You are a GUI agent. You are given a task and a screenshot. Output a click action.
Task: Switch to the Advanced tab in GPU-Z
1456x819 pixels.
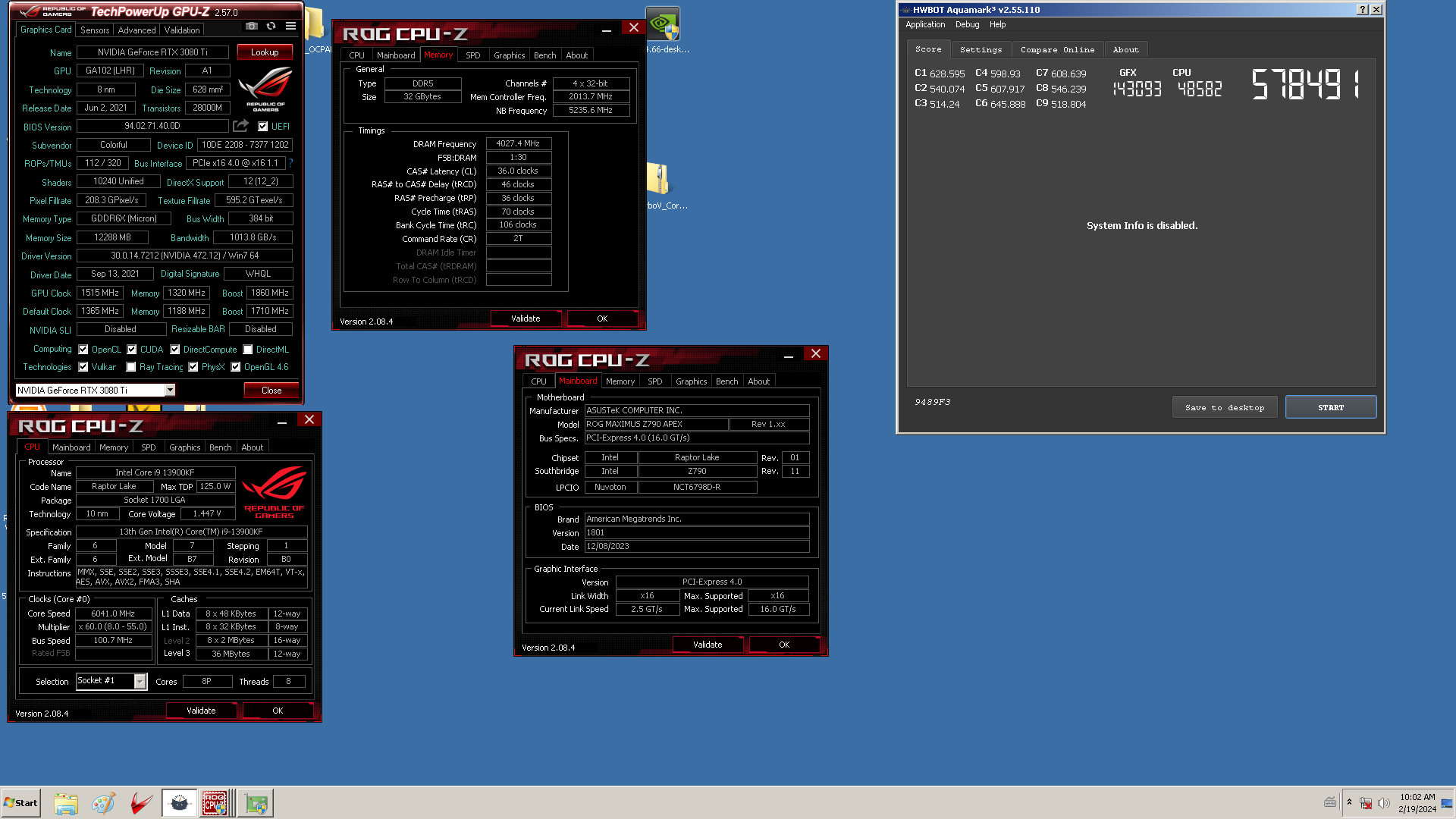[136, 30]
